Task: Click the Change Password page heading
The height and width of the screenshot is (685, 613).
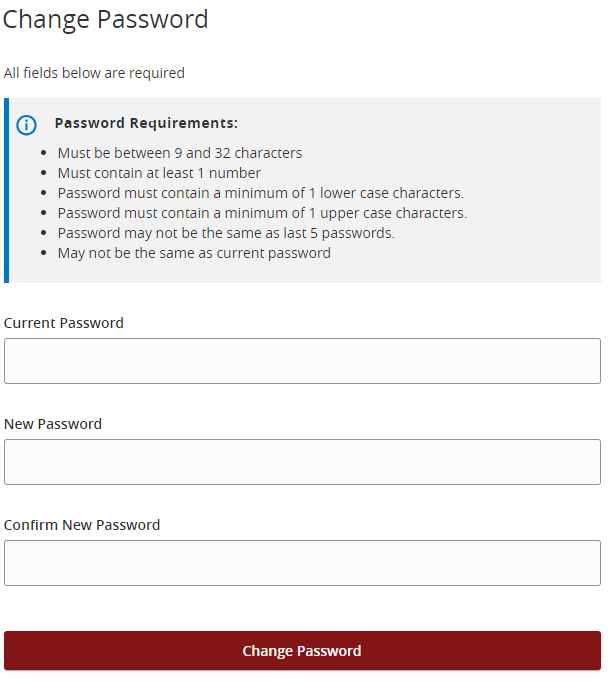Action: [105, 20]
